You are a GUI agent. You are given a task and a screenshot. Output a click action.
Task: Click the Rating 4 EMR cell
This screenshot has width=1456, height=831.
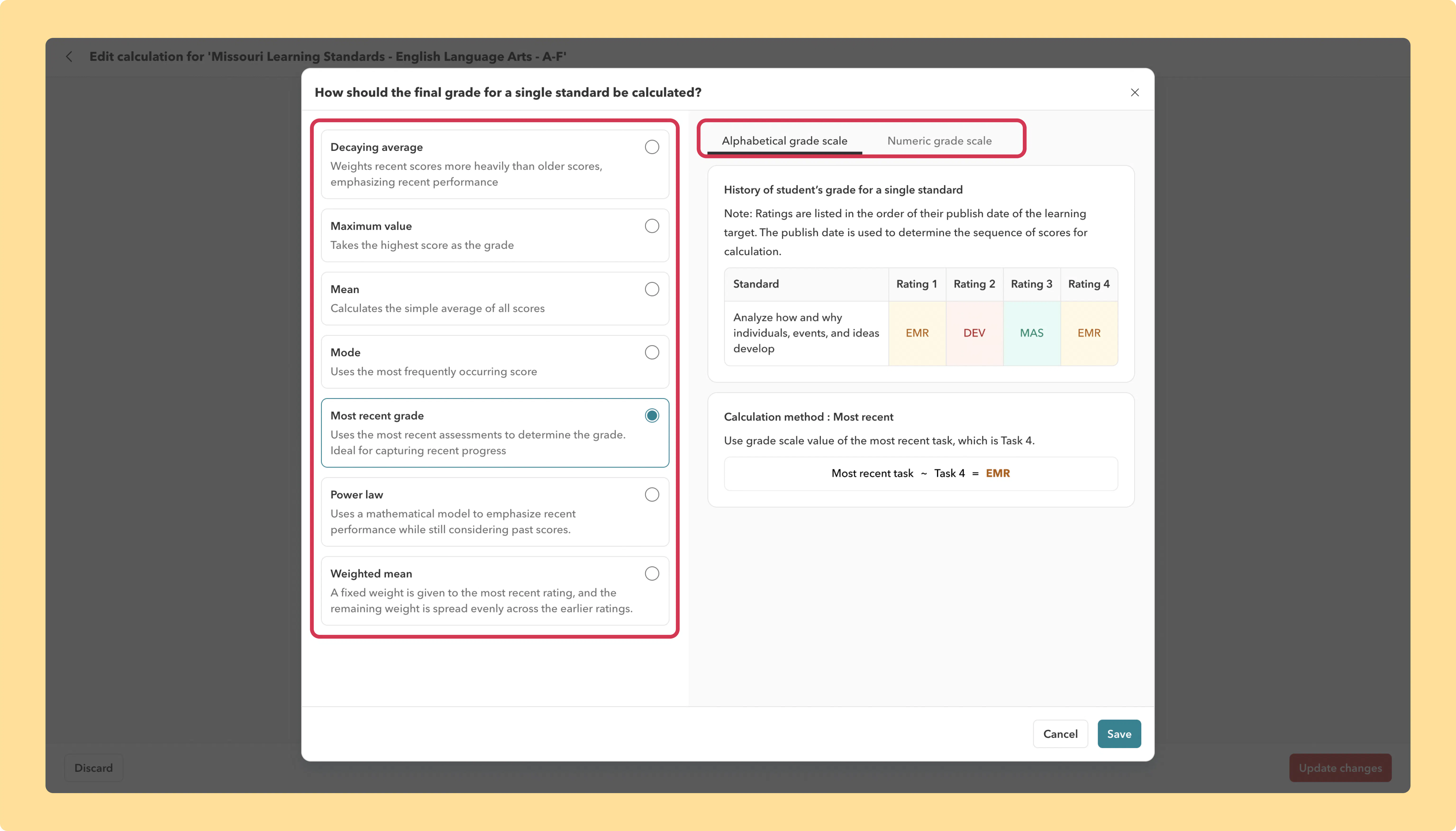1089,333
